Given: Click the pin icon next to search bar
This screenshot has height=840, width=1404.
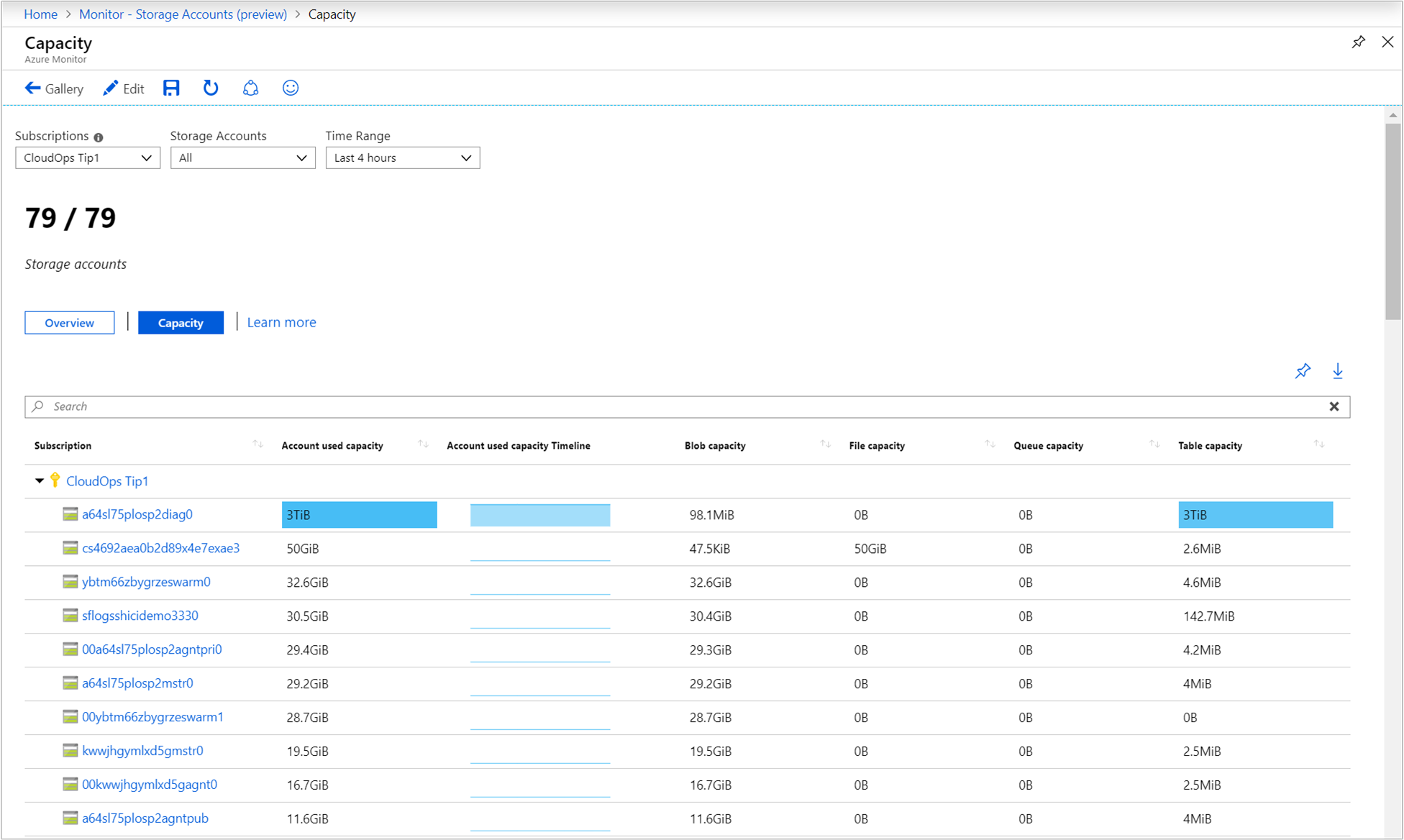Looking at the screenshot, I should pos(1303,371).
